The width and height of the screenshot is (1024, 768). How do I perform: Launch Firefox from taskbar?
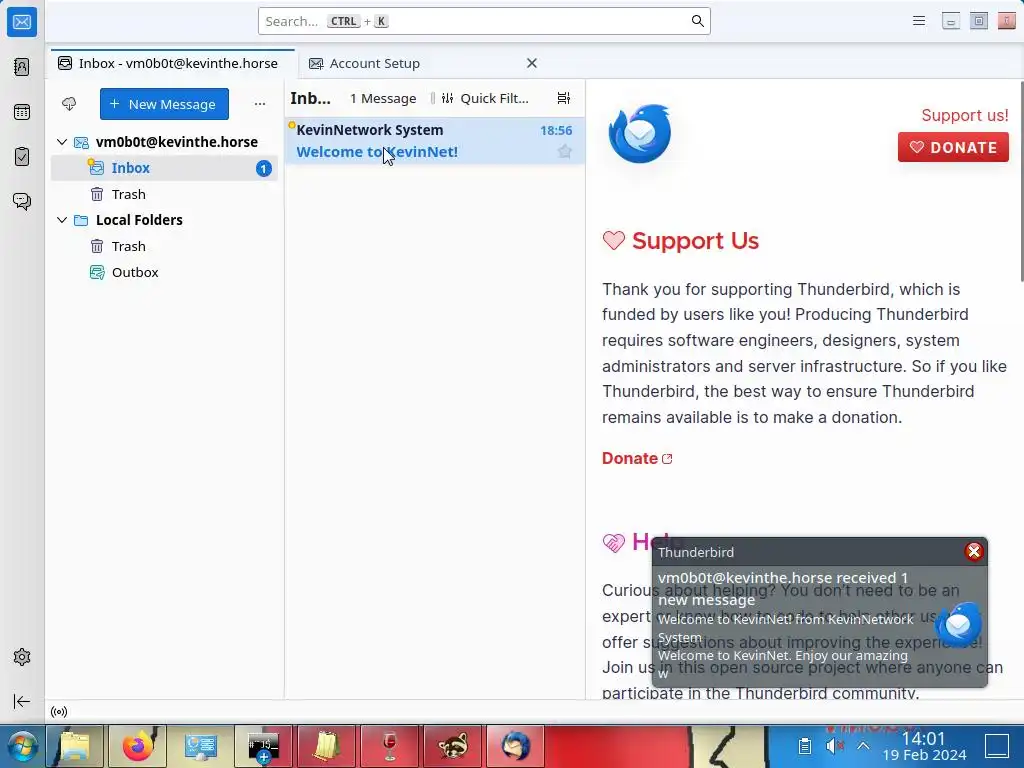click(x=138, y=746)
